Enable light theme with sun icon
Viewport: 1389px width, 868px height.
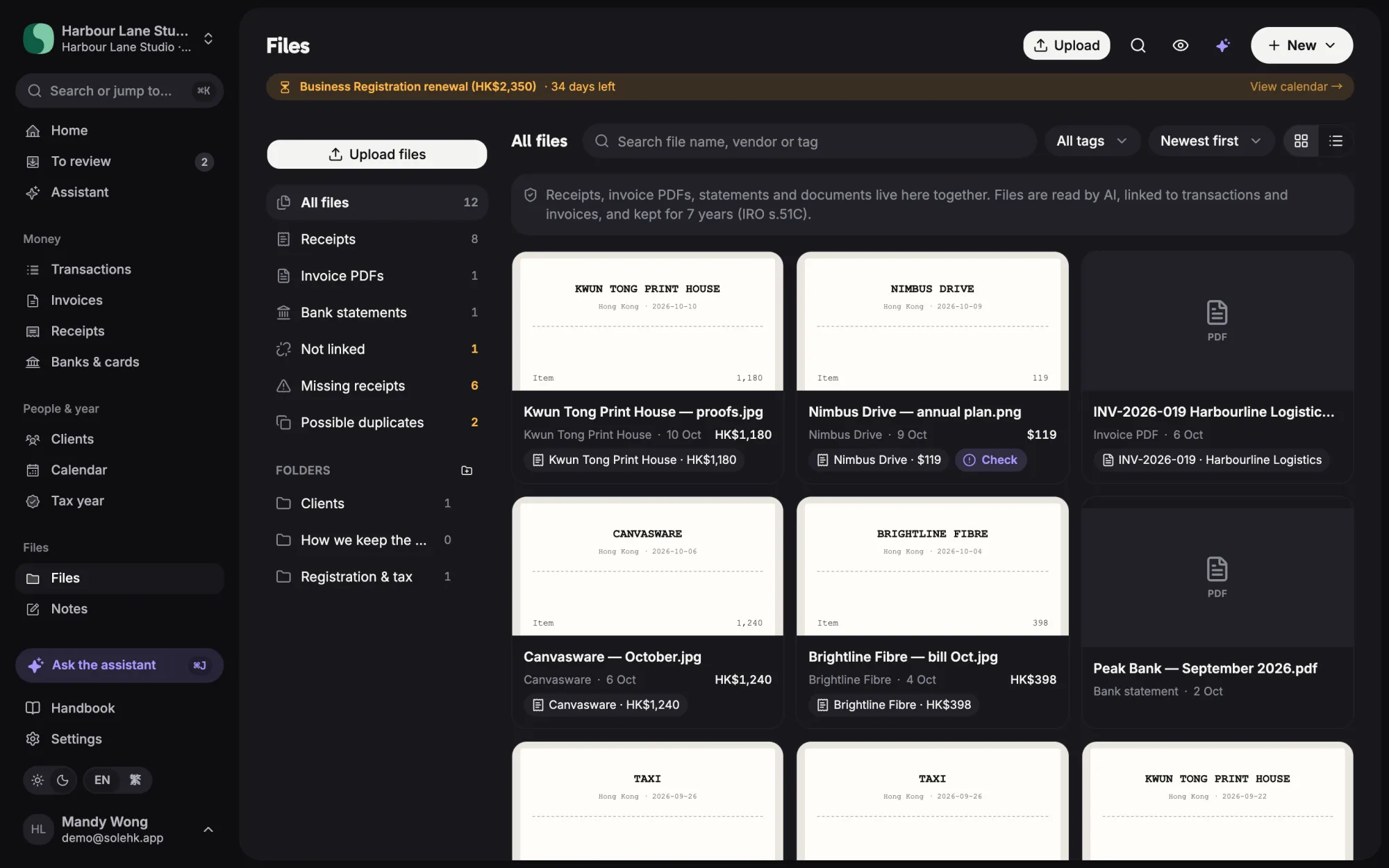[38, 780]
